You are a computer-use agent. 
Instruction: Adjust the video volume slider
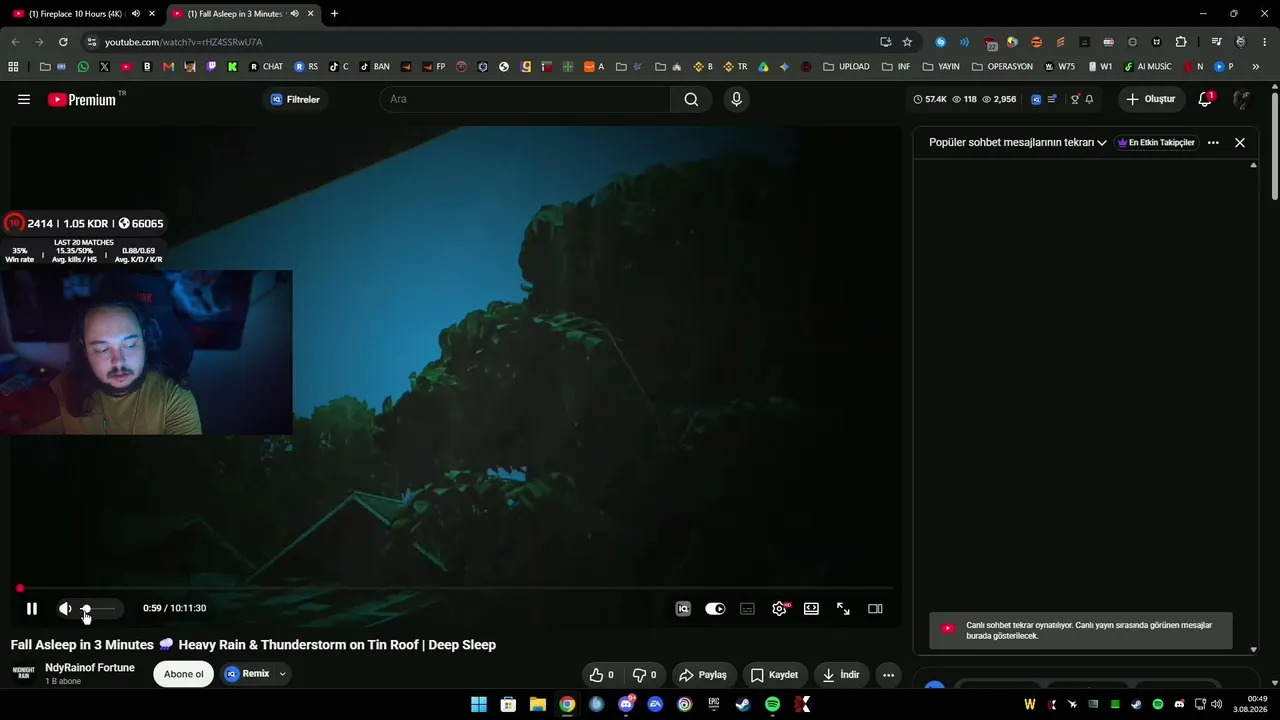point(98,608)
